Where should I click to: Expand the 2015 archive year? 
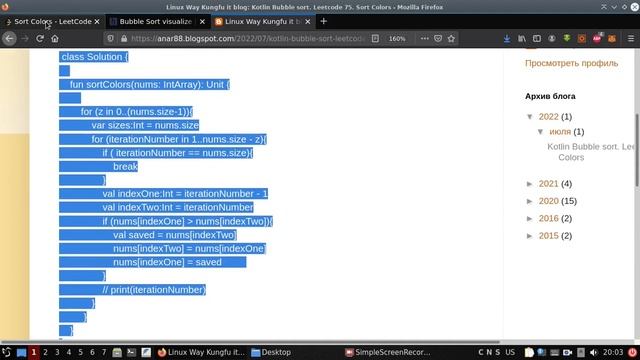coord(530,236)
